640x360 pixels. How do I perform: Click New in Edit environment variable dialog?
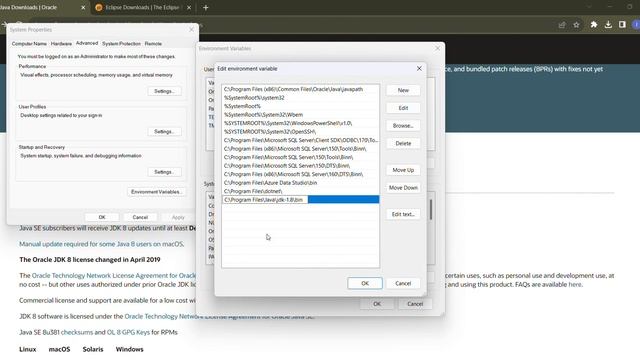[x=403, y=90]
